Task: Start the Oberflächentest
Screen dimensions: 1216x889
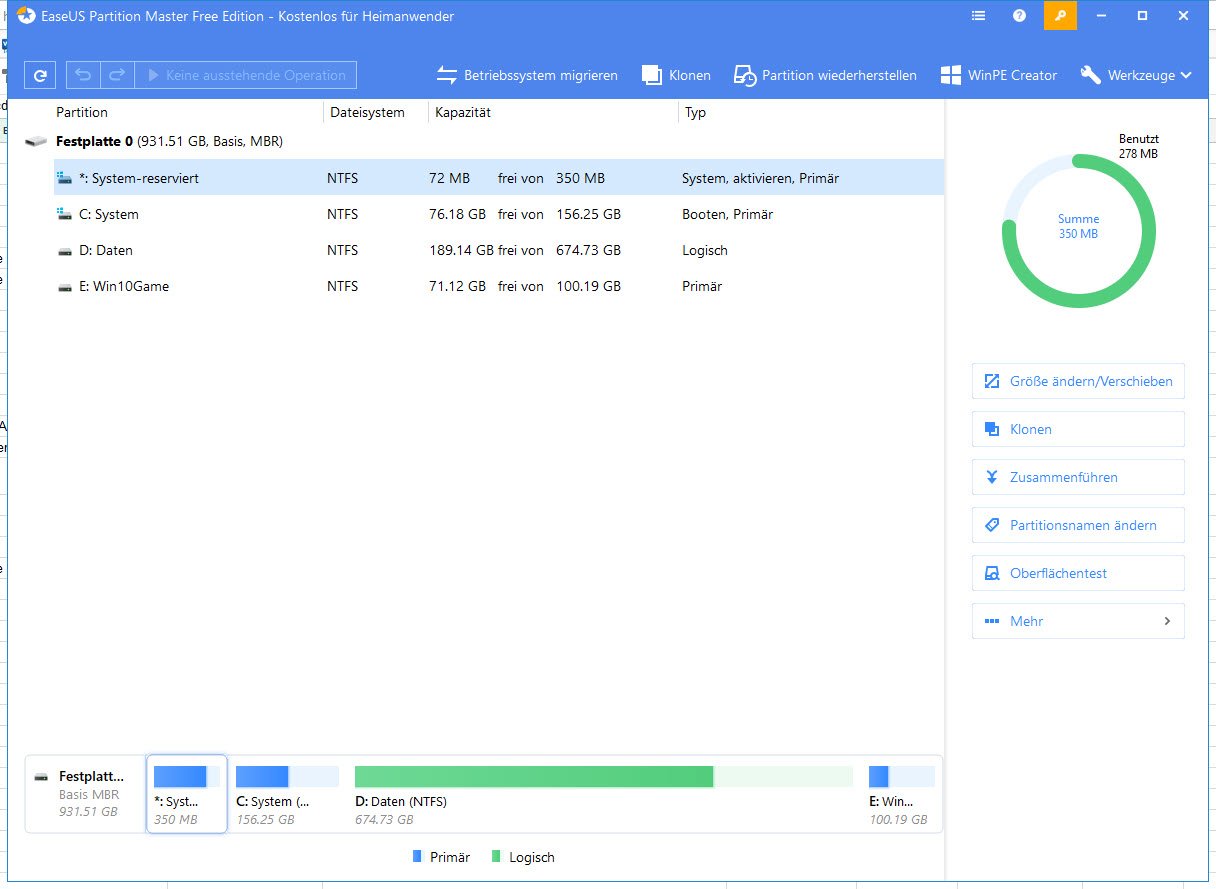Action: [1077, 573]
